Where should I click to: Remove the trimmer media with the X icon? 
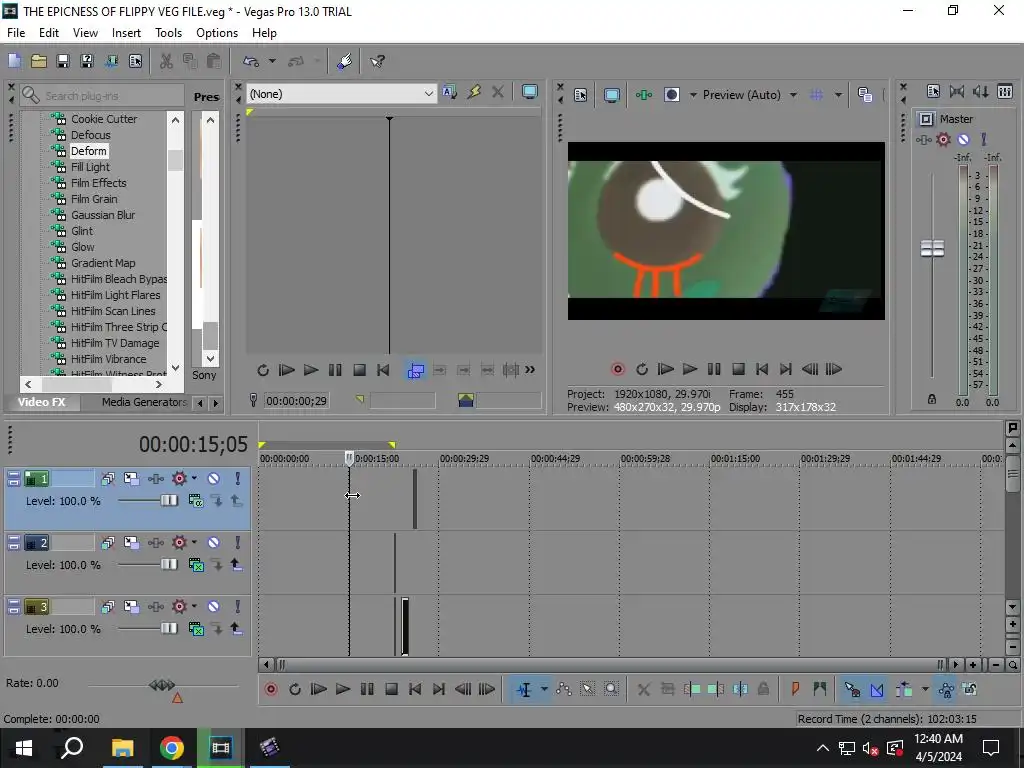[498, 92]
